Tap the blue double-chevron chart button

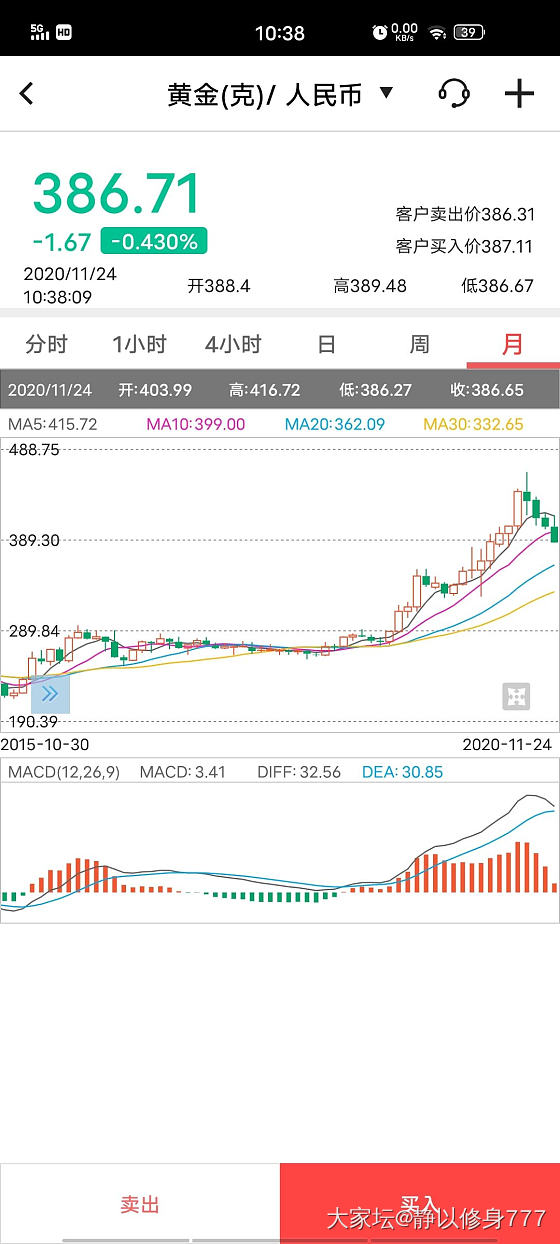[x=50, y=694]
